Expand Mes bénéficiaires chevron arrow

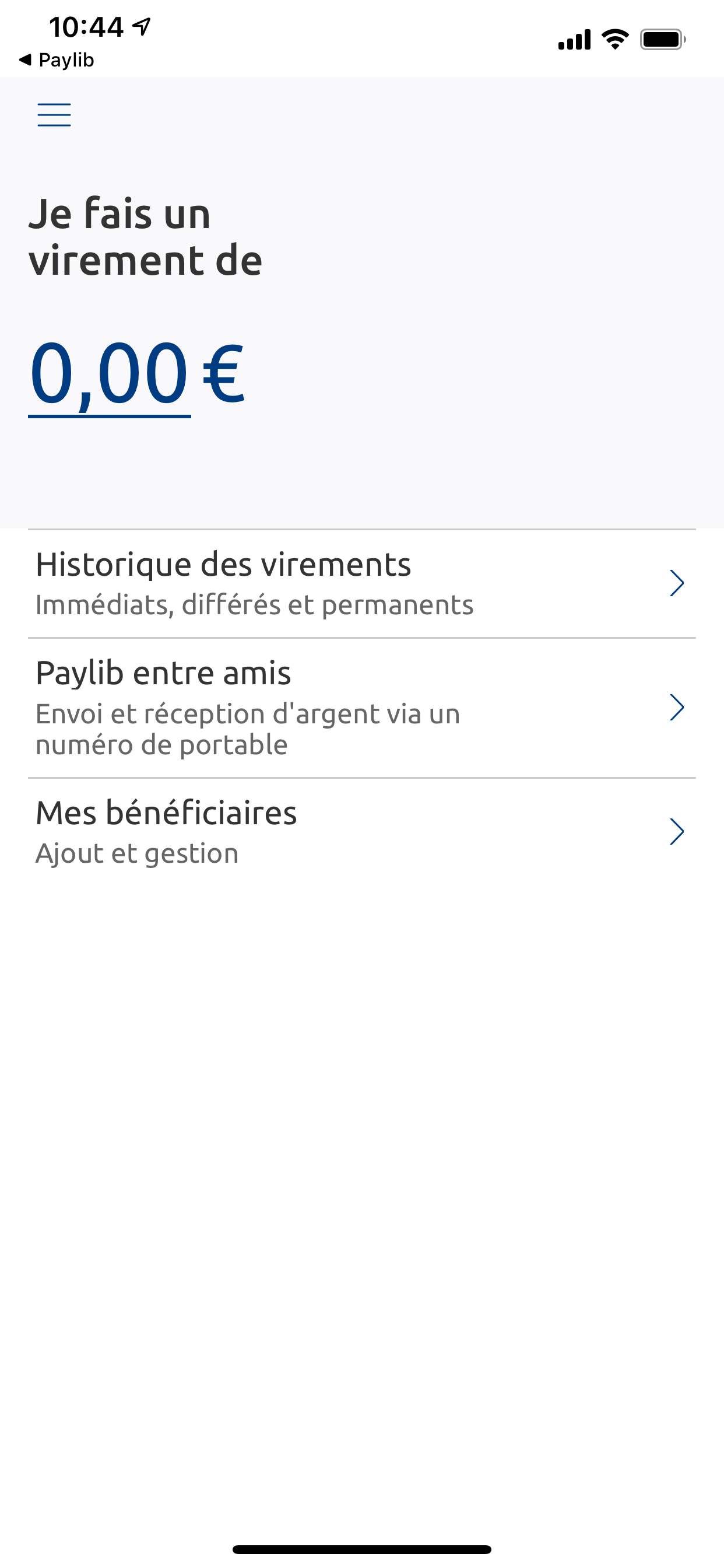click(677, 831)
